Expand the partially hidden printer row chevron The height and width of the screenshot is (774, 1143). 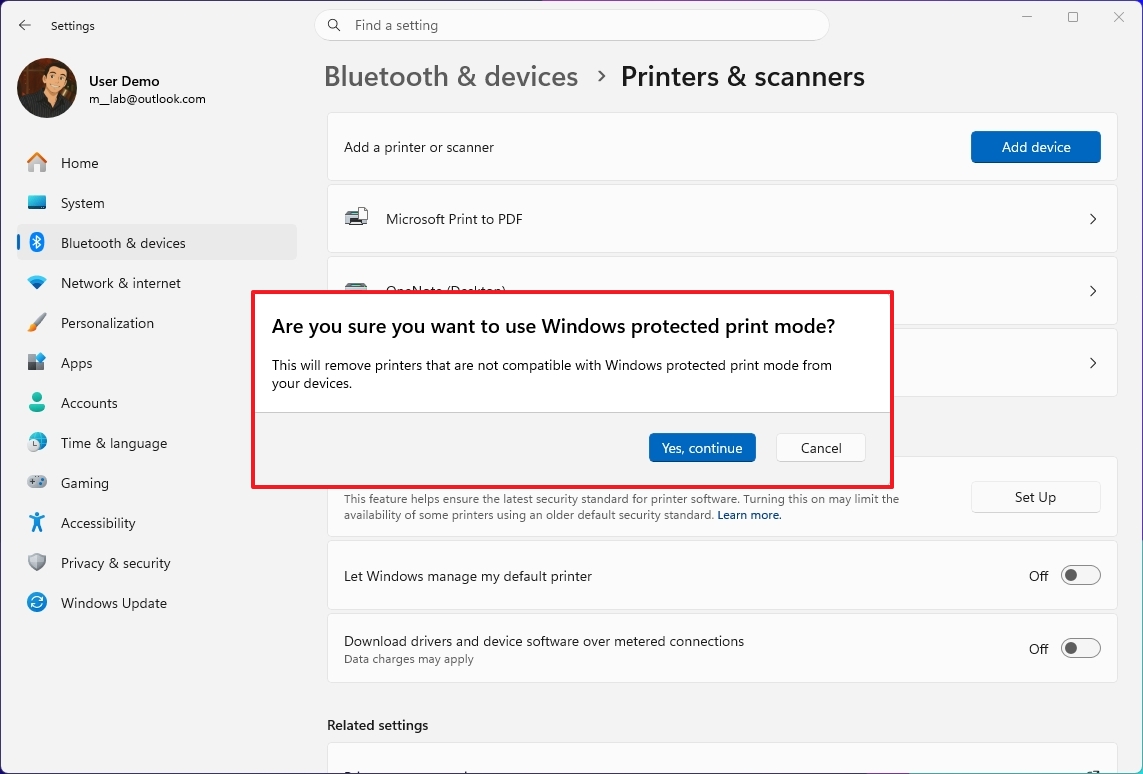(1093, 363)
